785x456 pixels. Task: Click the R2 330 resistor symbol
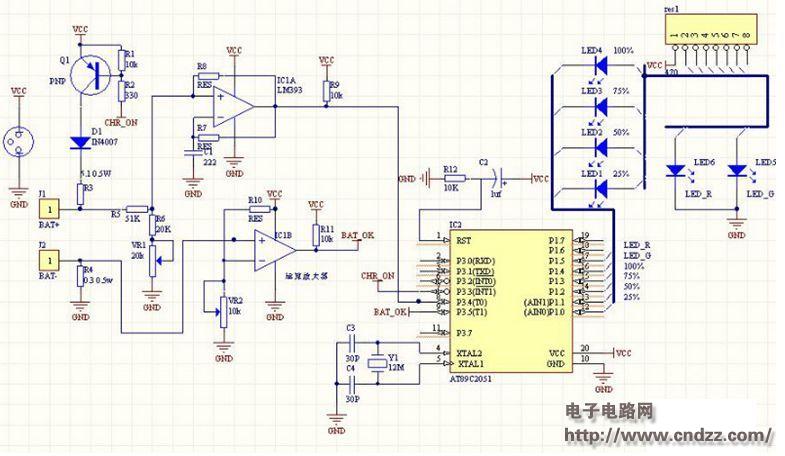click(x=121, y=91)
